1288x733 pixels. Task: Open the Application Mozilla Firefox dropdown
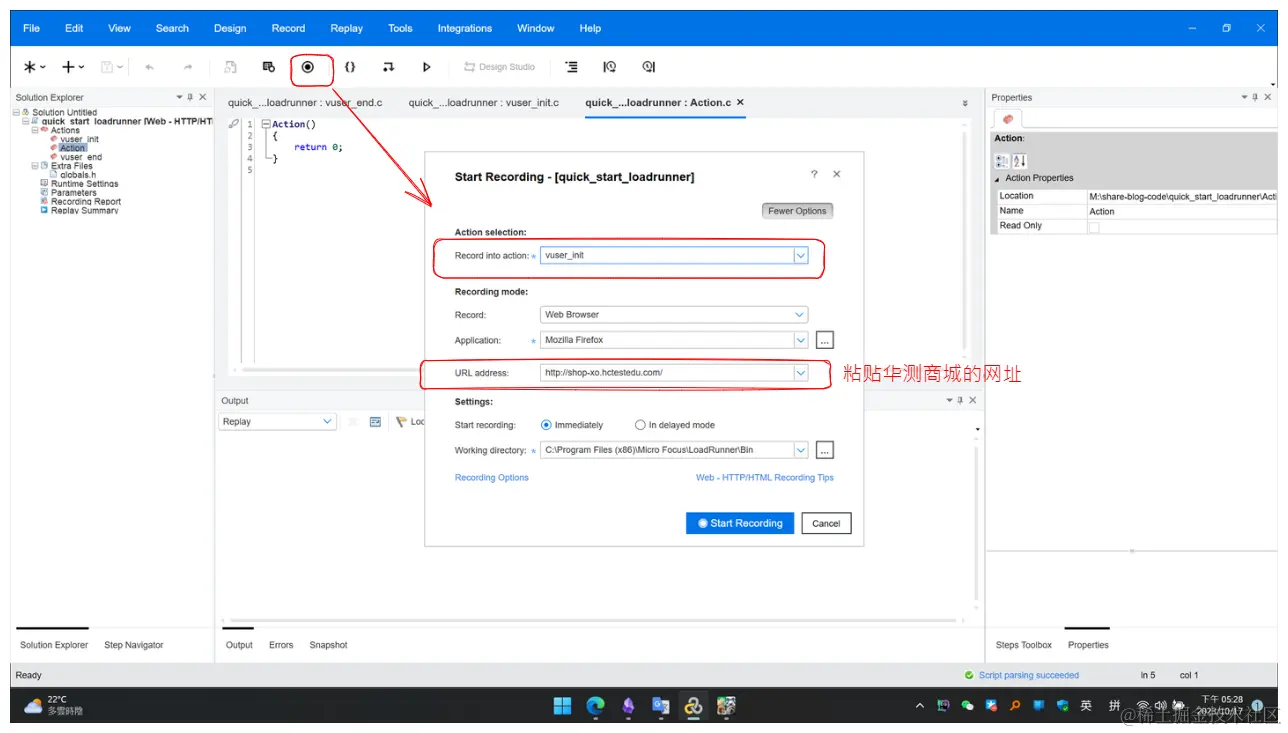coord(800,340)
